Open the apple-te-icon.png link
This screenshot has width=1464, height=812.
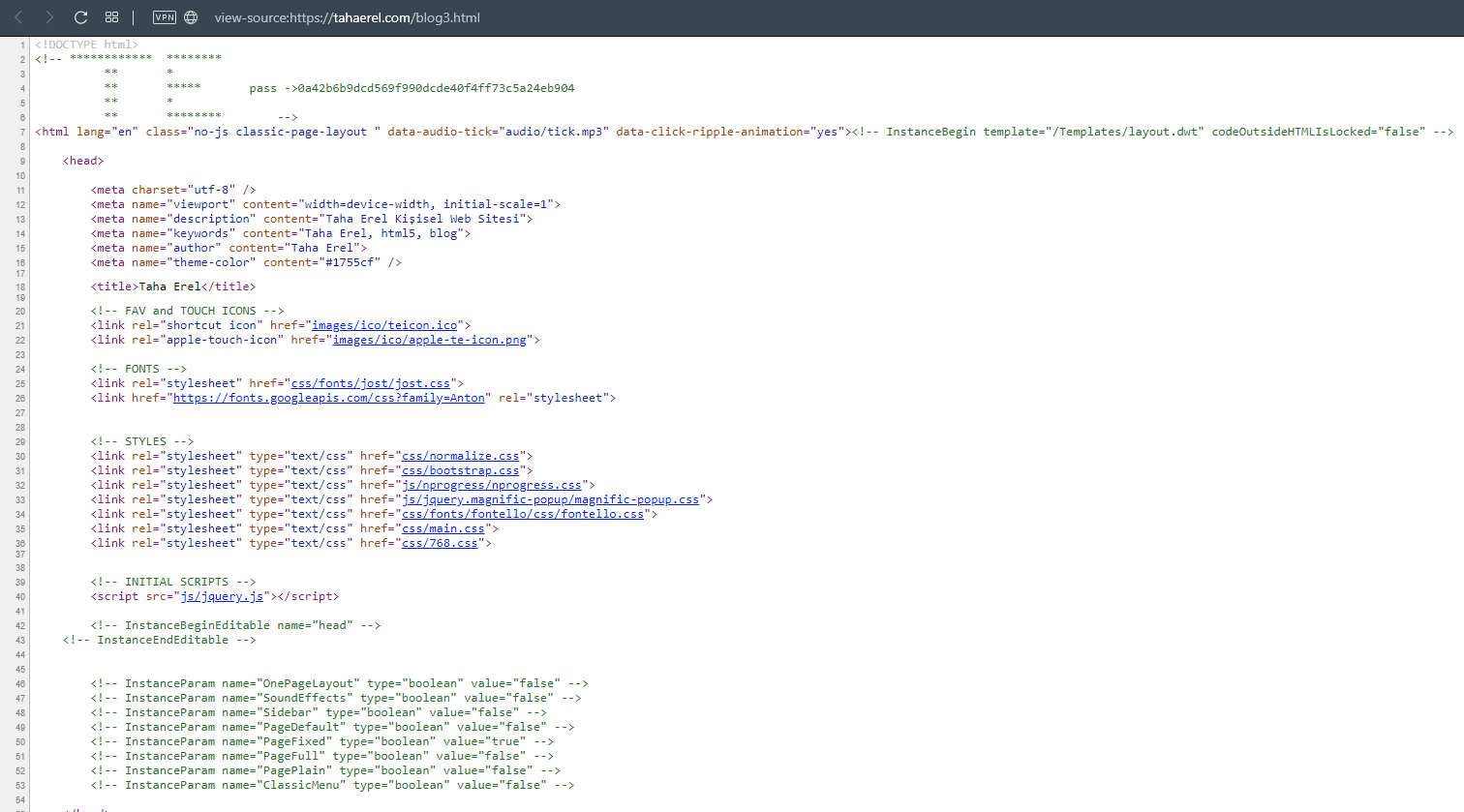(429, 340)
